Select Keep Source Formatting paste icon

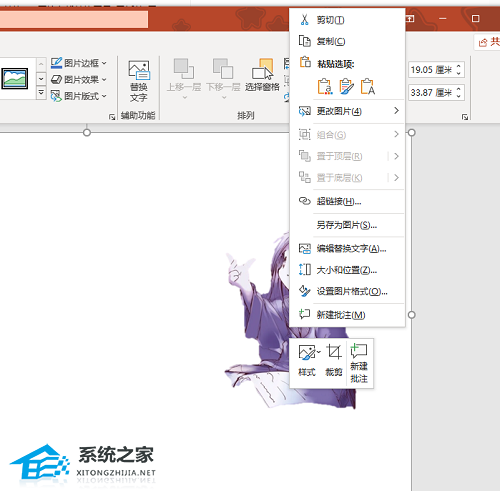pos(325,87)
